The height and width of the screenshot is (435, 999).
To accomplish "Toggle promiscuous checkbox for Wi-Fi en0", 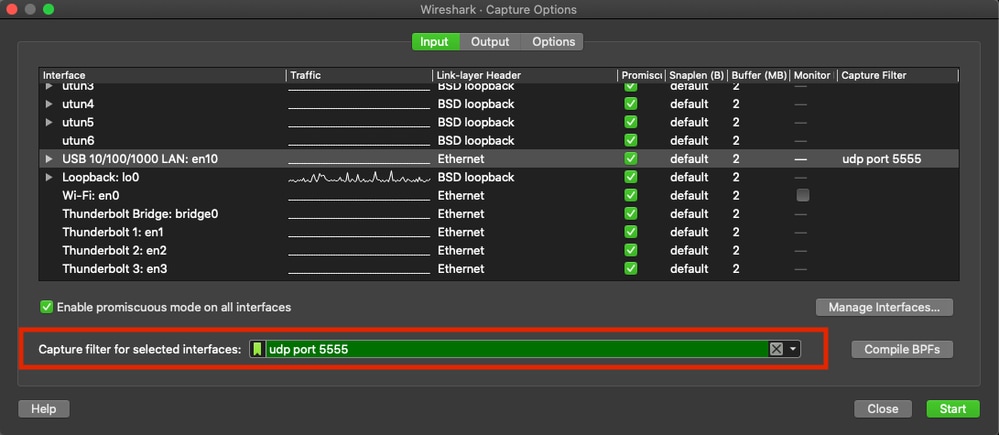I will pyautogui.click(x=630, y=196).
